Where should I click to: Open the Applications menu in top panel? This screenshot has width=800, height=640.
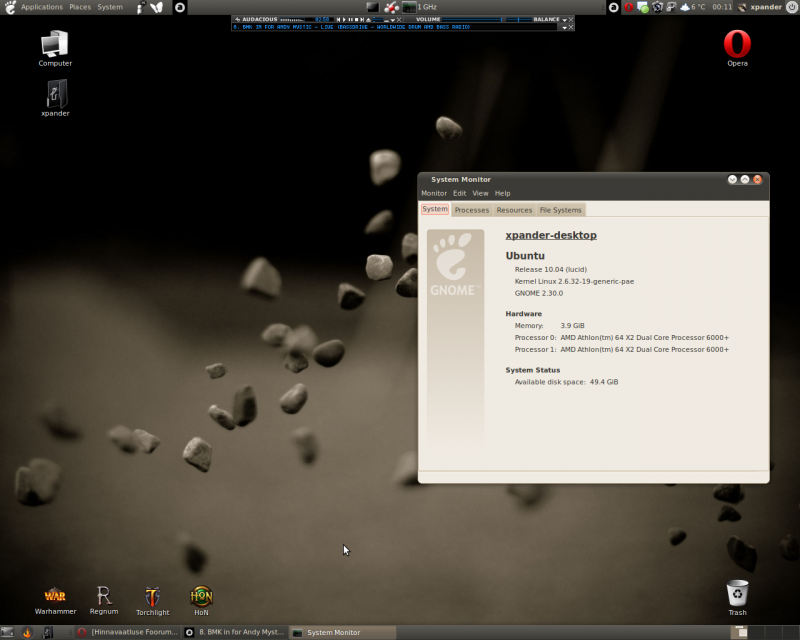[x=42, y=7]
